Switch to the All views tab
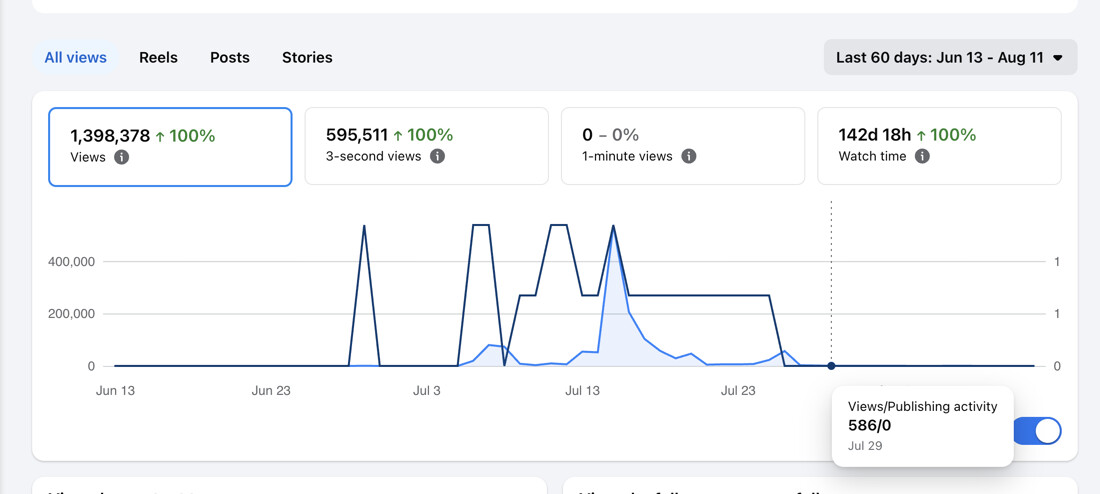Screen dimensions: 1100x494 pos(76,58)
